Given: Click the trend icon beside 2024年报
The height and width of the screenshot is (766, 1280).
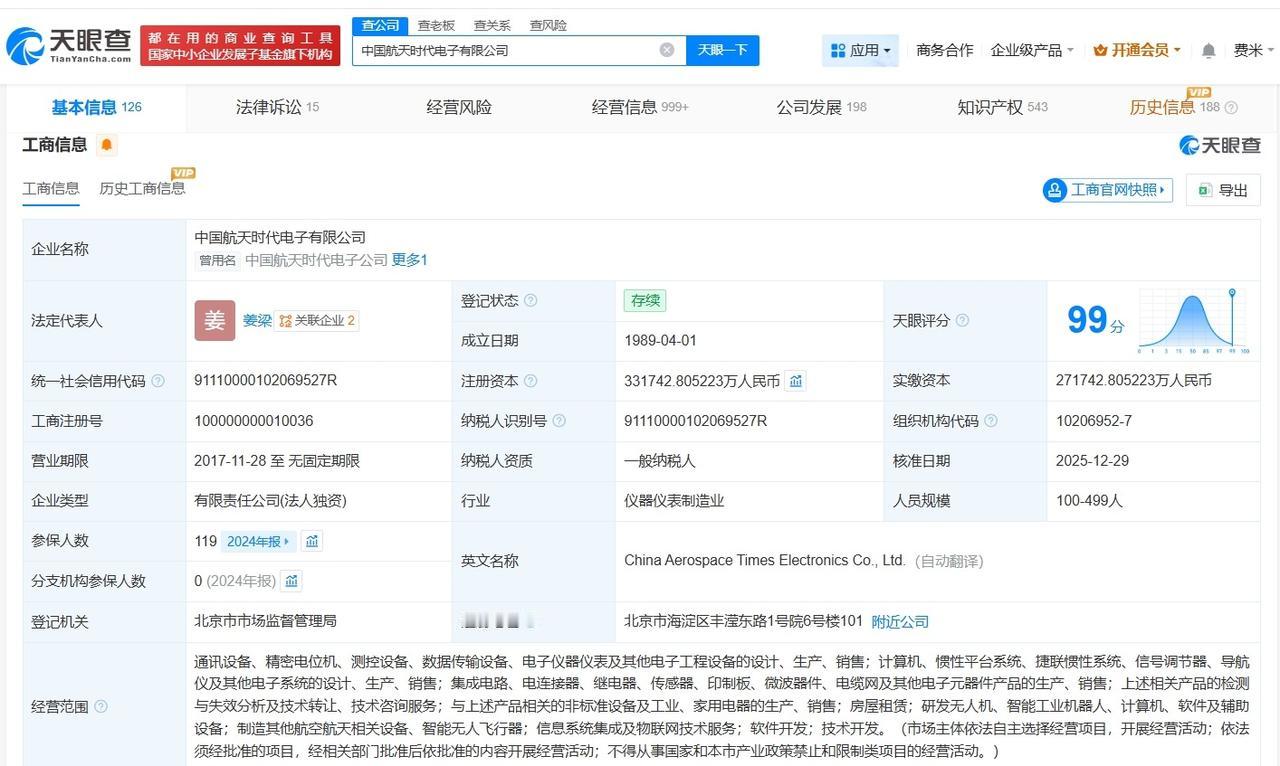Looking at the screenshot, I should (x=312, y=541).
